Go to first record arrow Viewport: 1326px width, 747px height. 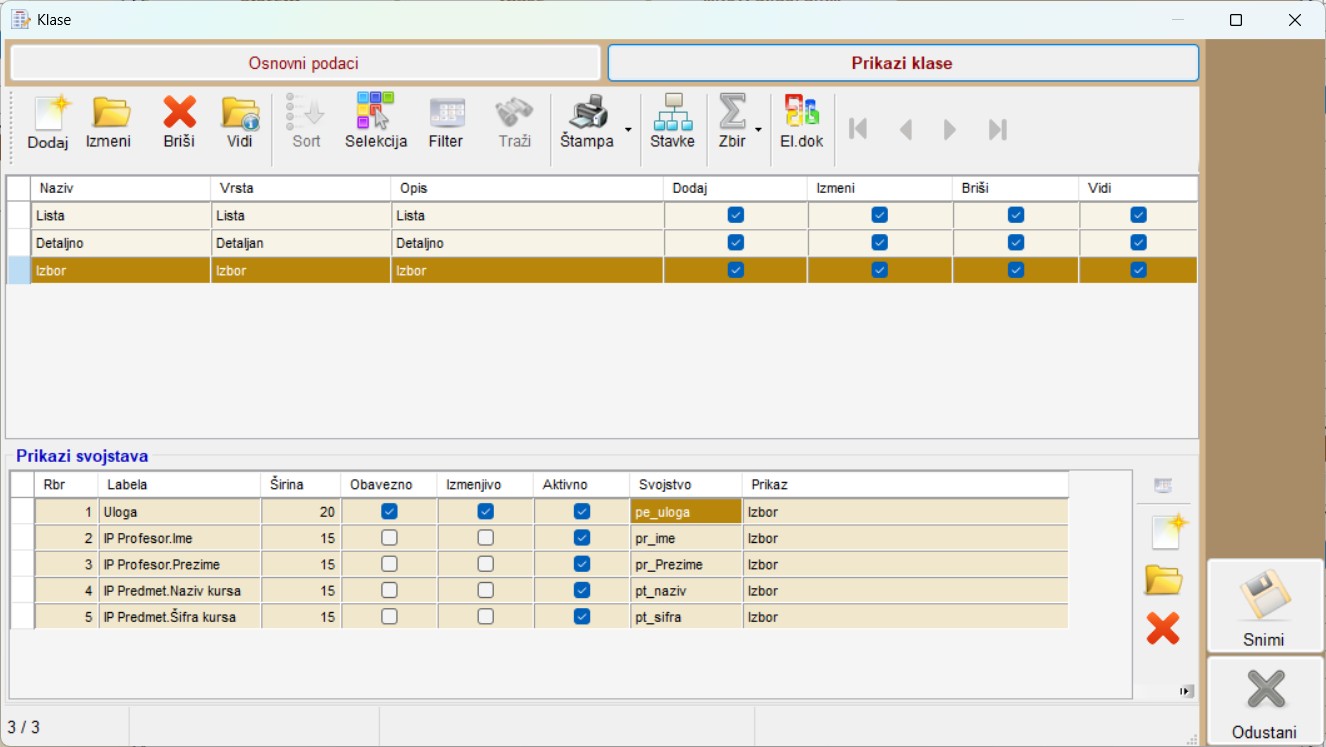(x=857, y=129)
